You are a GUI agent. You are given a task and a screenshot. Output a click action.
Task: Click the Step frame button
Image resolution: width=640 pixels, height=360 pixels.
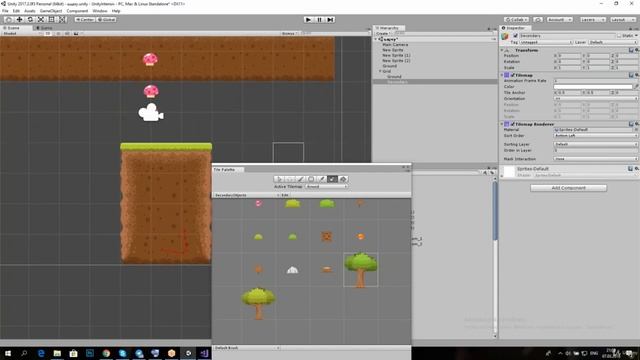[331, 20]
